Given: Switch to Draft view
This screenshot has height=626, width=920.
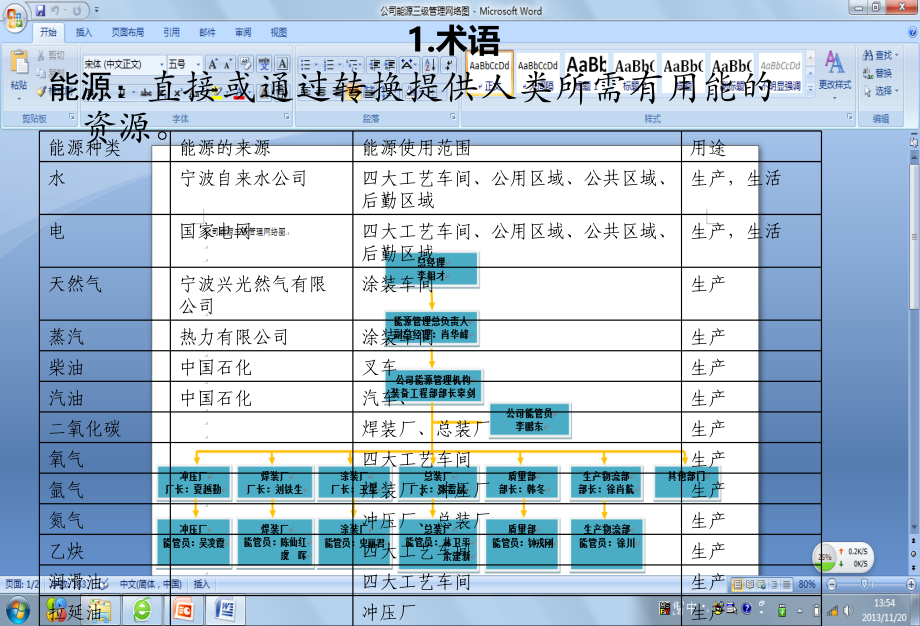Looking at the screenshot, I should [x=786, y=584].
